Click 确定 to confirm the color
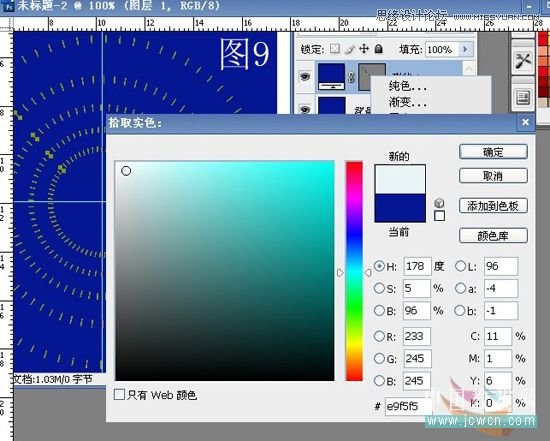This screenshot has width=550, height=441. (x=493, y=152)
